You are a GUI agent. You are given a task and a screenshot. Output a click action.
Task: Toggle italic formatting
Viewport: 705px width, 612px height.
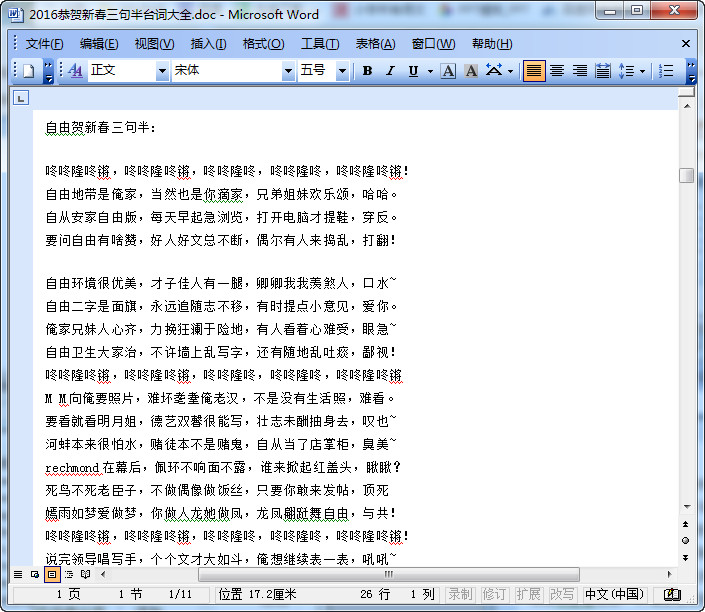pyautogui.click(x=390, y=71)
